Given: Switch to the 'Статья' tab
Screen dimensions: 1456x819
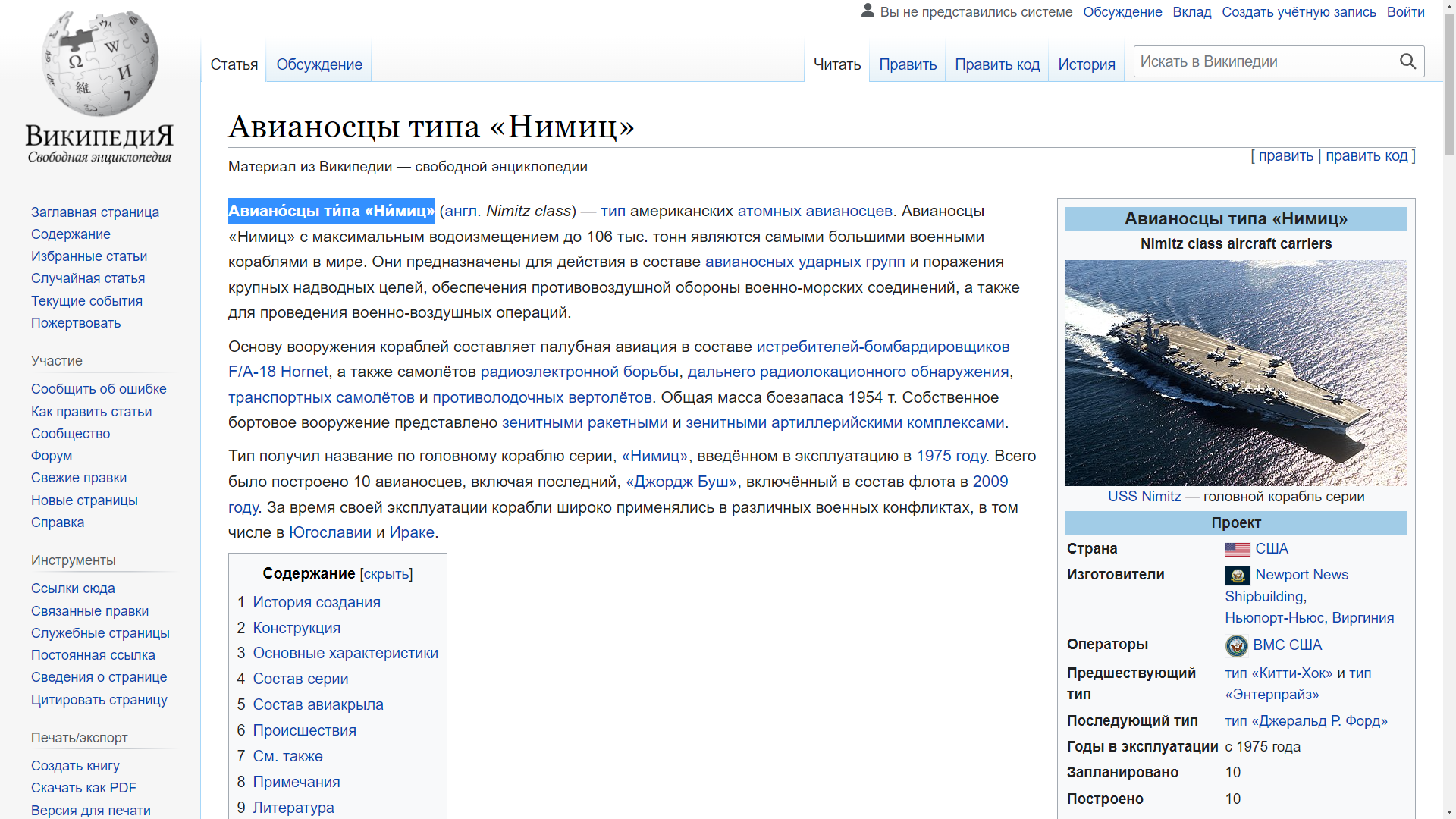Looking at the screenshot, I should coord(234,64).
